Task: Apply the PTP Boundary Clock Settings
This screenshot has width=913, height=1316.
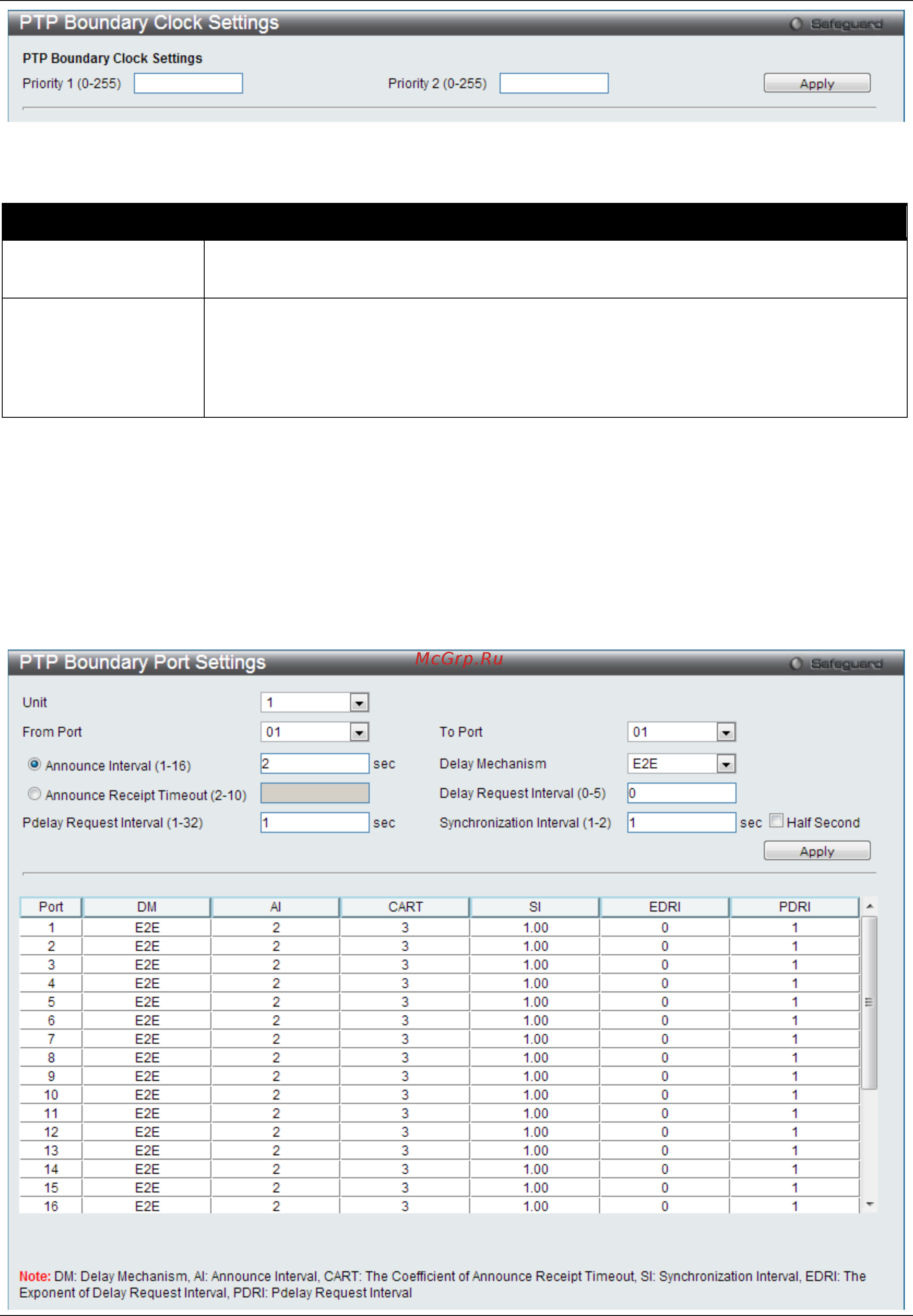Action: click(817, 84)
